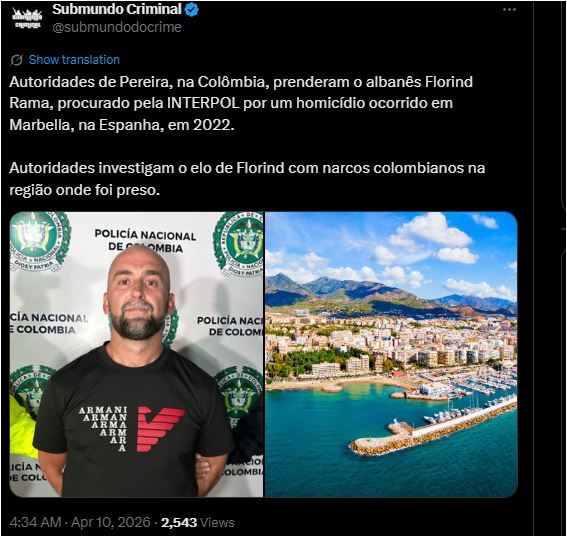Screen dimensions: 567x537
Task: Open the 4:34 AM Apr 10, 2026 timestamp
Action: tap(80, 522)
